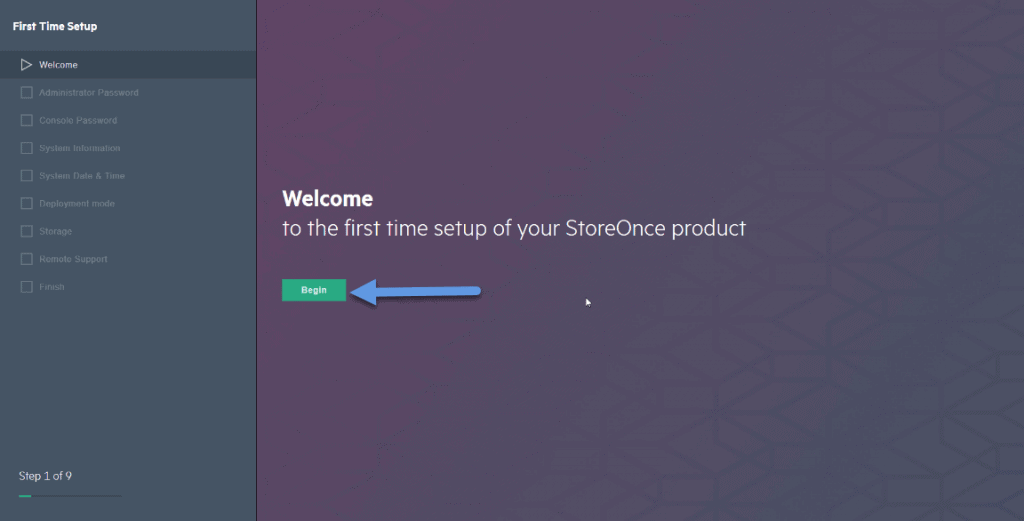The width and height of the screenshot is (1024, 521).
Task: Click the System Date & Time checkbox icon
Action: pos(27,176)
